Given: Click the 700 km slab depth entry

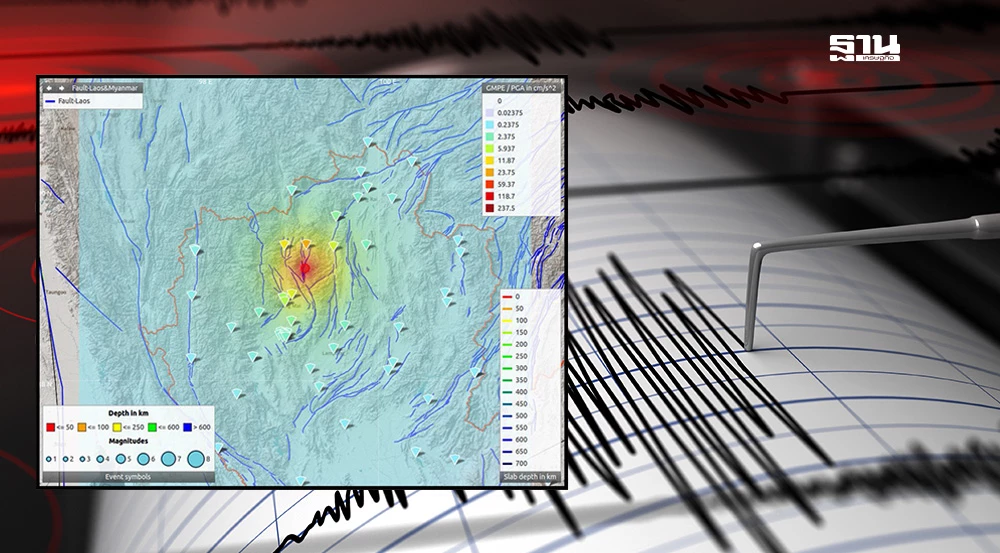Looking at the screenshot, I should [520, 464].
